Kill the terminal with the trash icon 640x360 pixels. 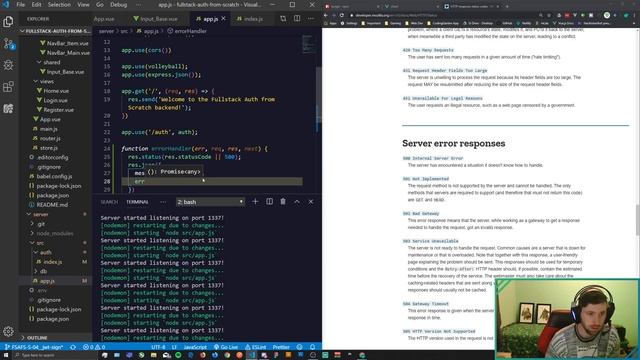tap(283, 202)
